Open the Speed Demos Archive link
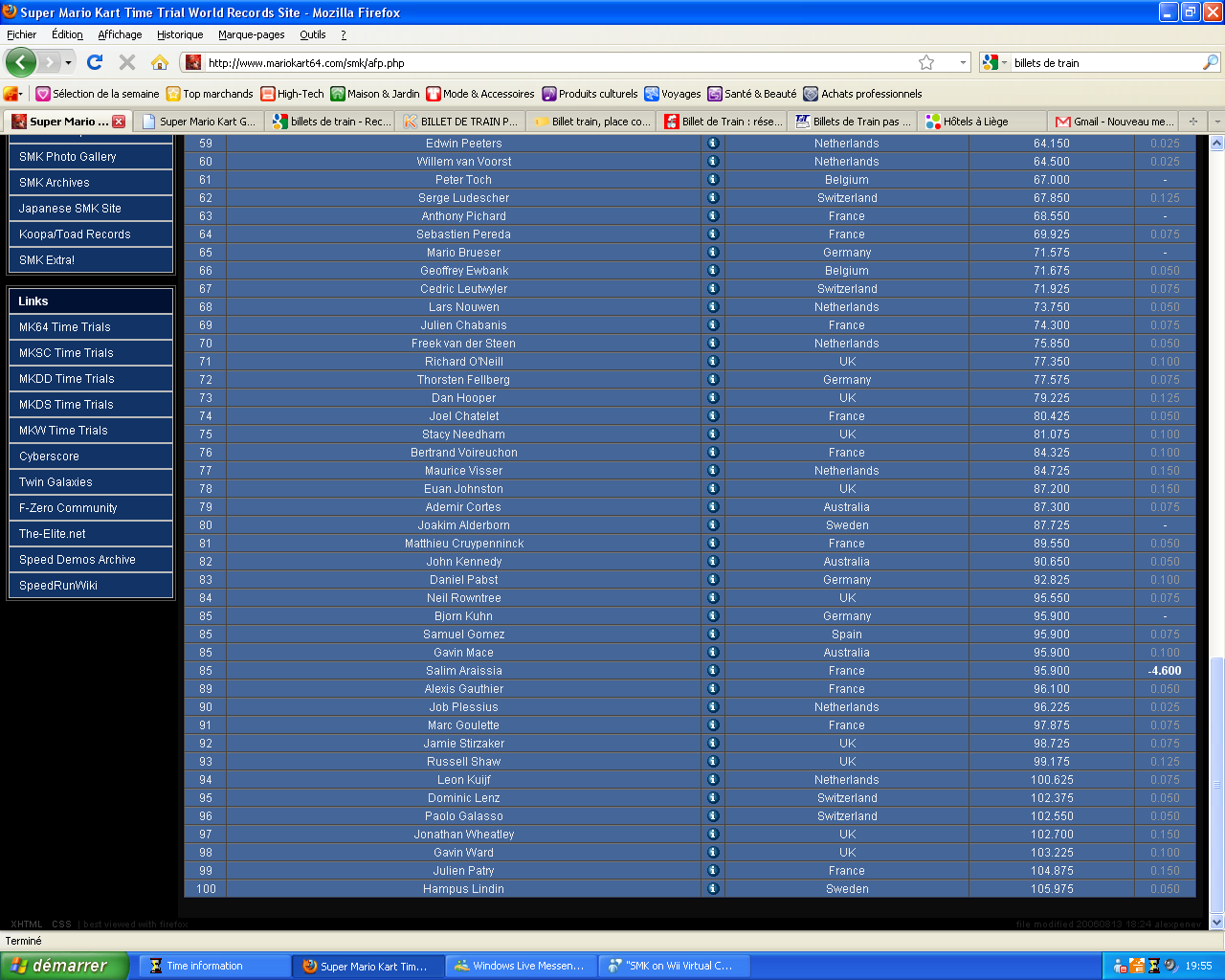This screenshot has height=980, width=1225. point(90,560)
